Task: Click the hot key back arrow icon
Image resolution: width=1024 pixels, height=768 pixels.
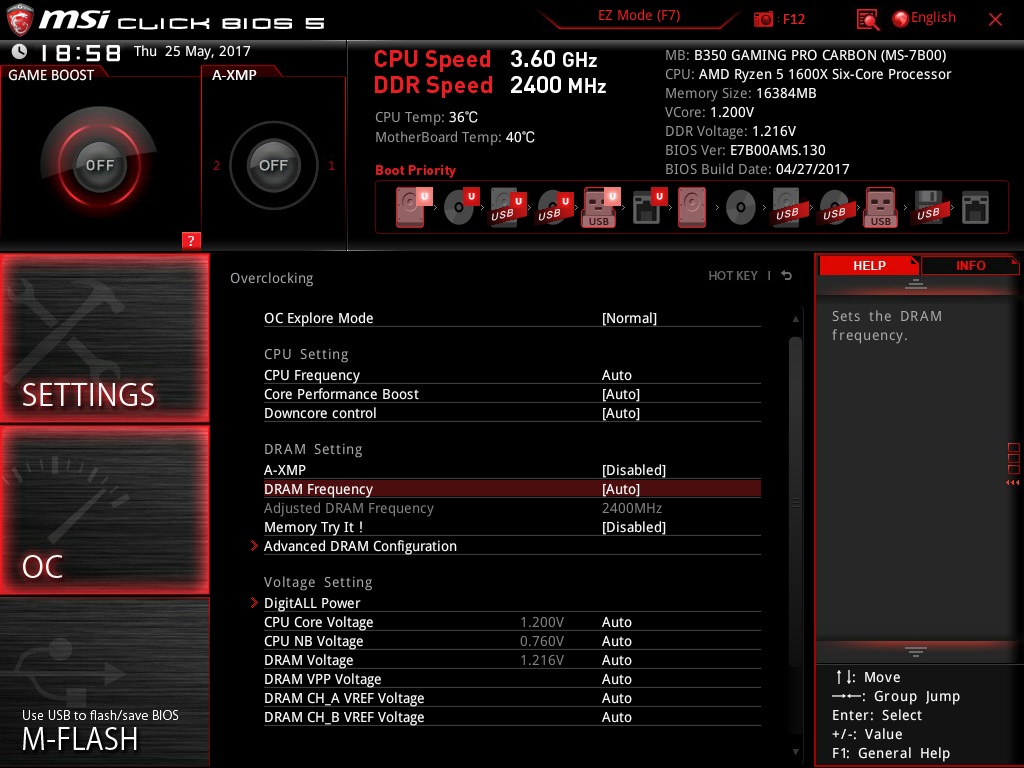Action: point(787,276)
